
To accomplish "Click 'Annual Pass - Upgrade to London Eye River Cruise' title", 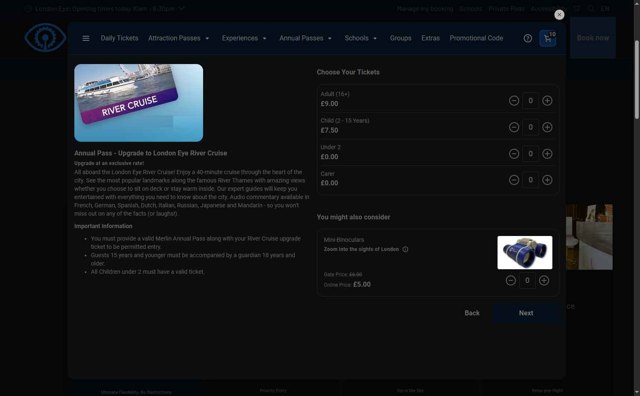I will 151,154.
